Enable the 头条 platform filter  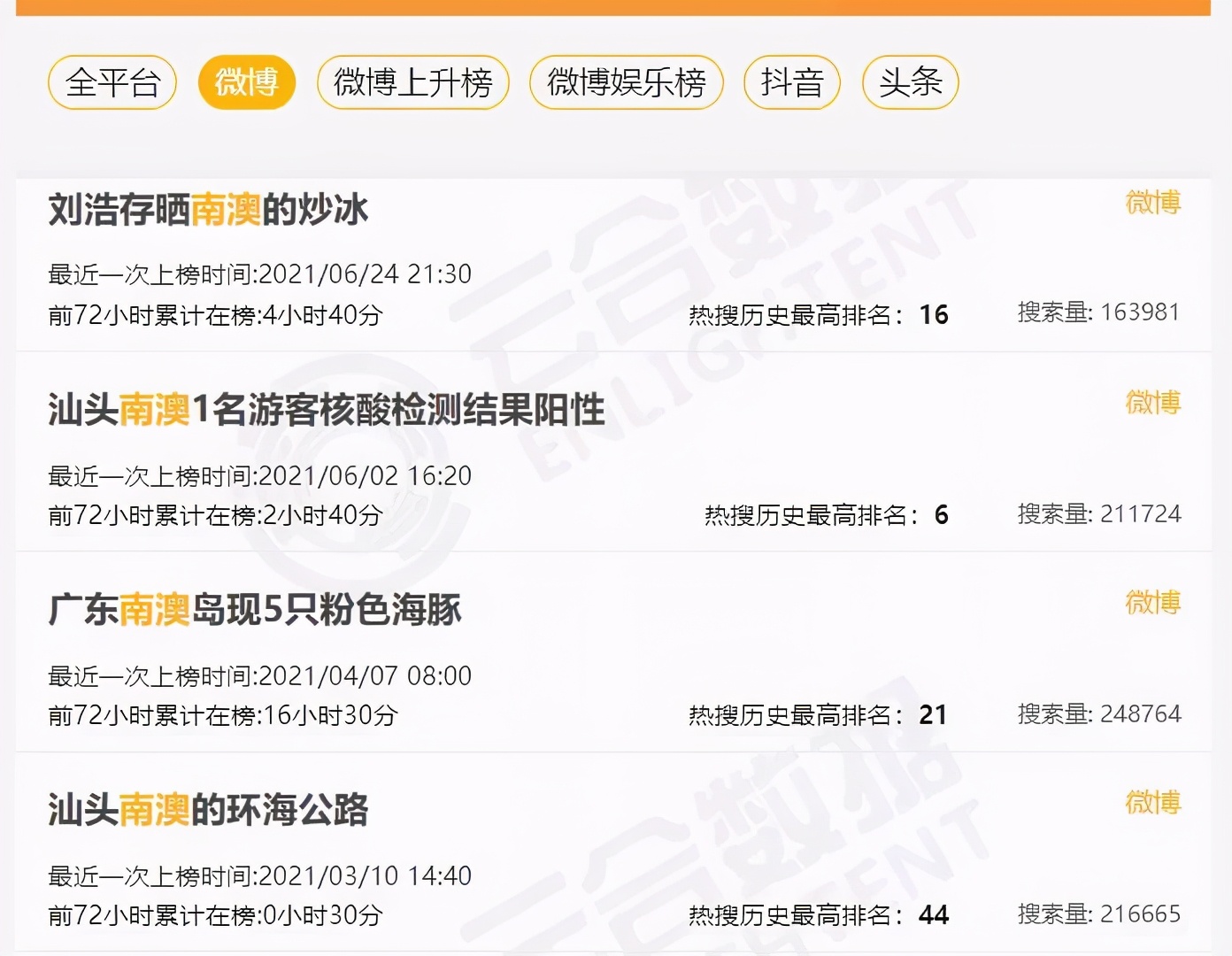tap(910, 82)
